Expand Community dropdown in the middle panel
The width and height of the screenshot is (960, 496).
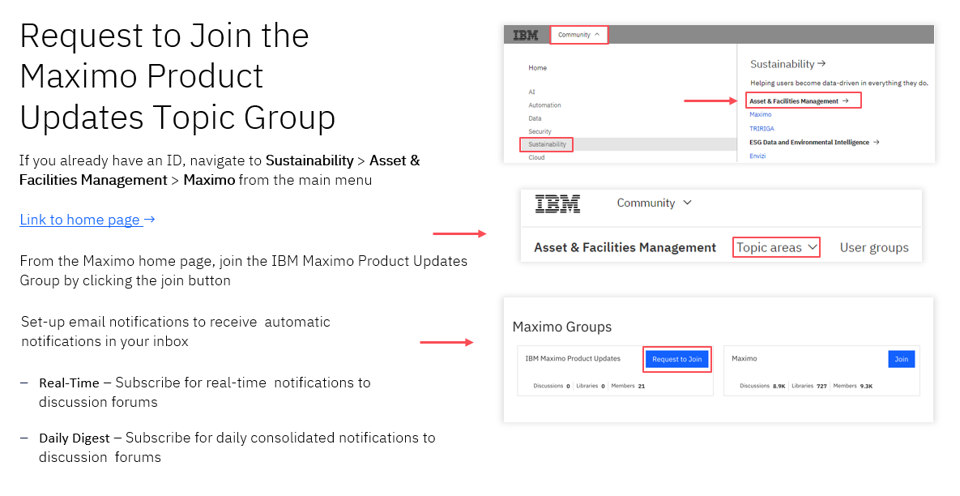click(654, 203)
